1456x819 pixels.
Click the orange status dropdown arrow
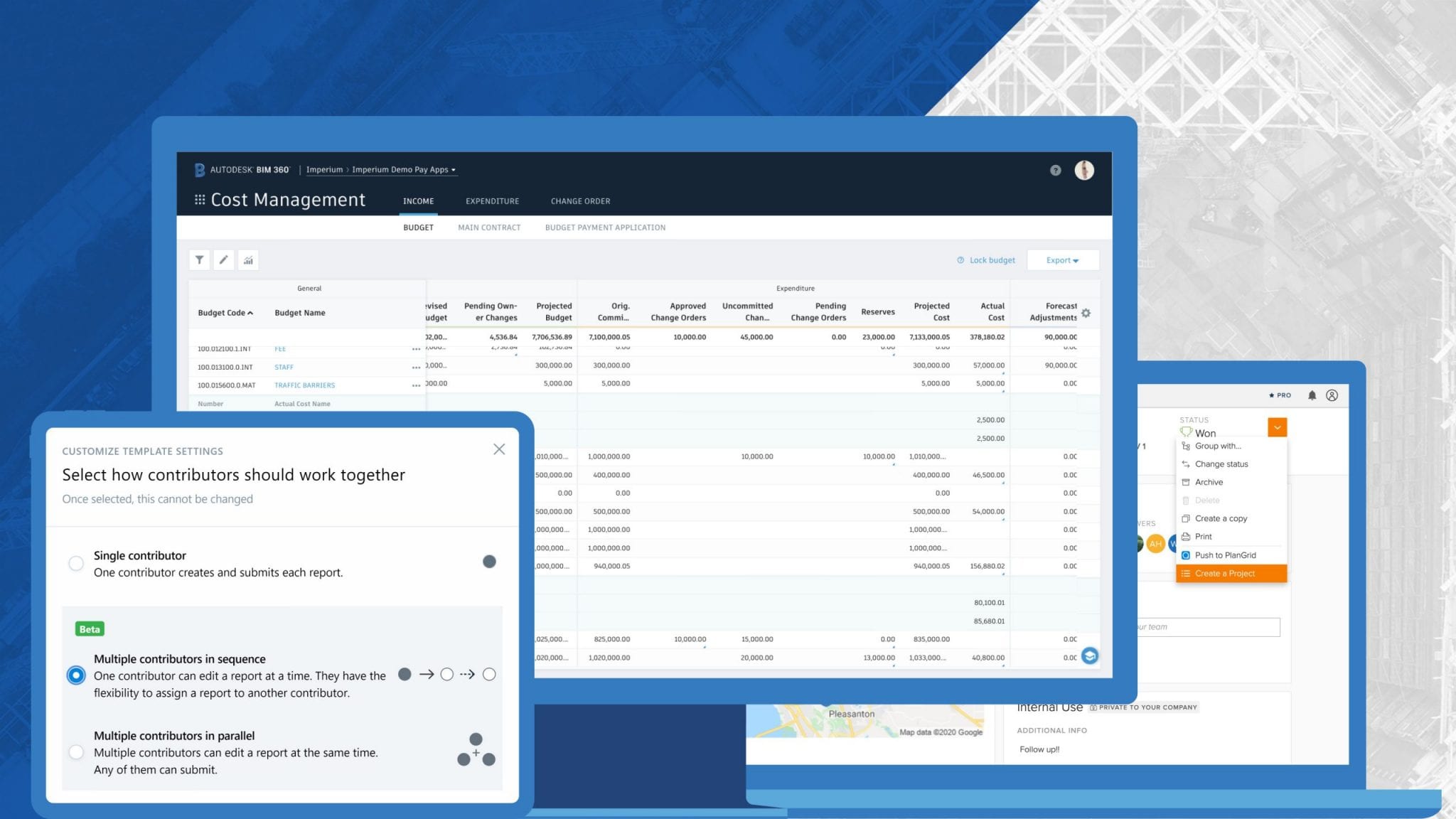pos(1277,427)
